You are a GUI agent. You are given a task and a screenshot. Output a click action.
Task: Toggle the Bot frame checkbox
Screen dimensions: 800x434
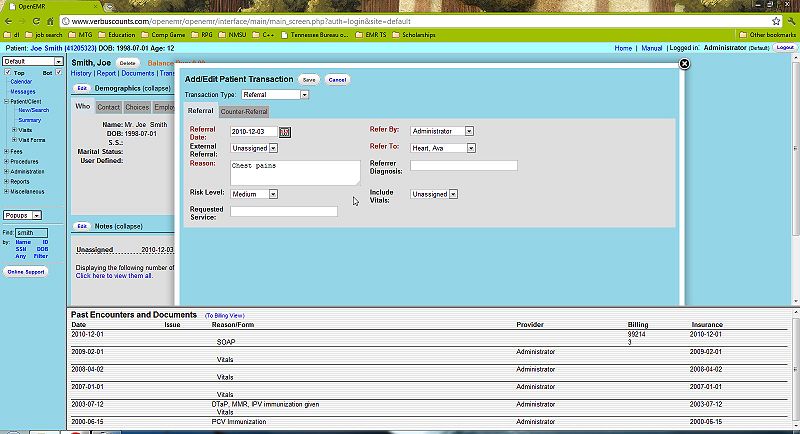pyautogui.click(x=59, y=73)
